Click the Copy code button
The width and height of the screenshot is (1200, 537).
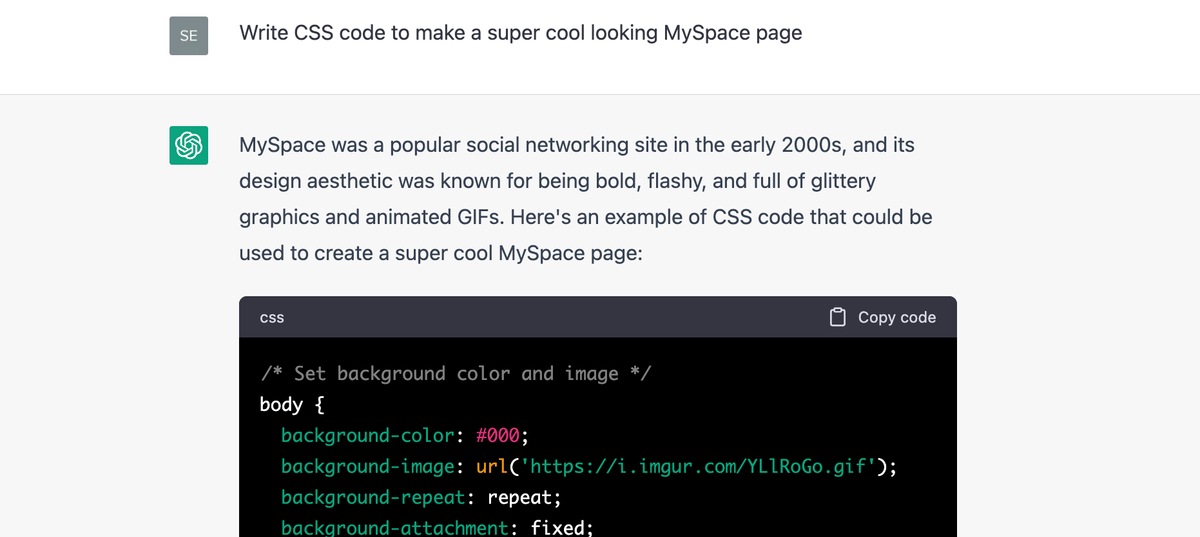click(883, 317)
